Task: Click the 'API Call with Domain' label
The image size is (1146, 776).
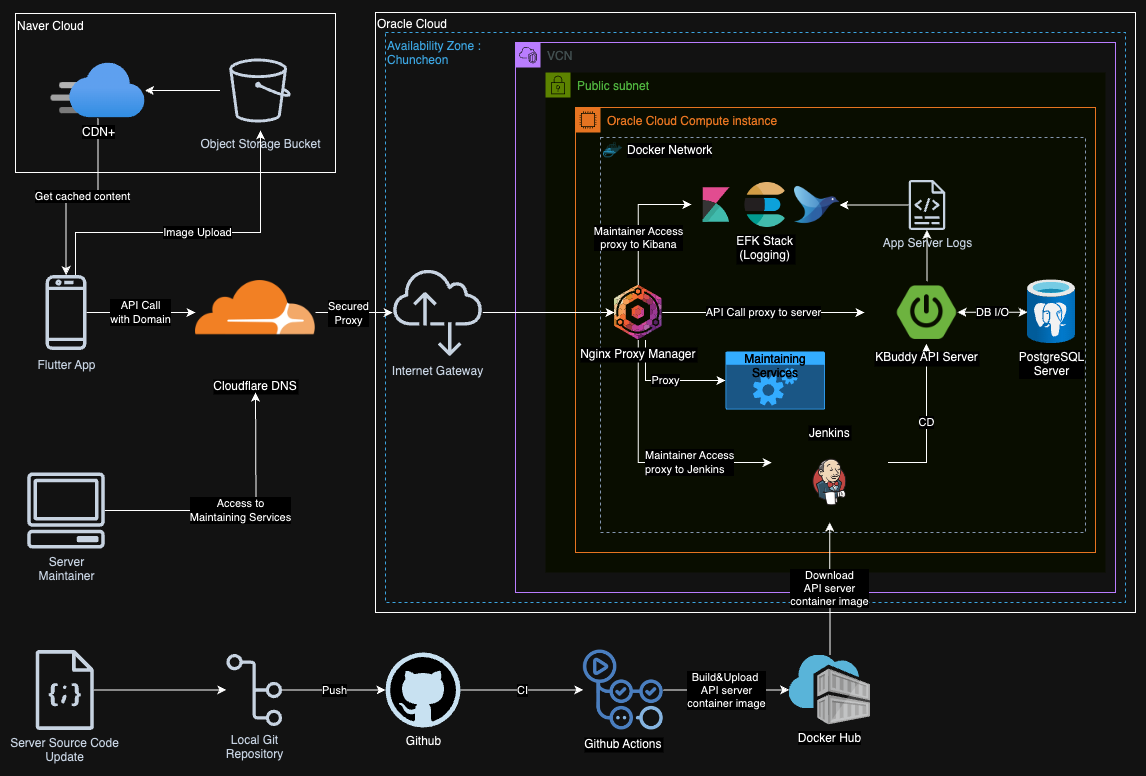Action: point(140,312)
